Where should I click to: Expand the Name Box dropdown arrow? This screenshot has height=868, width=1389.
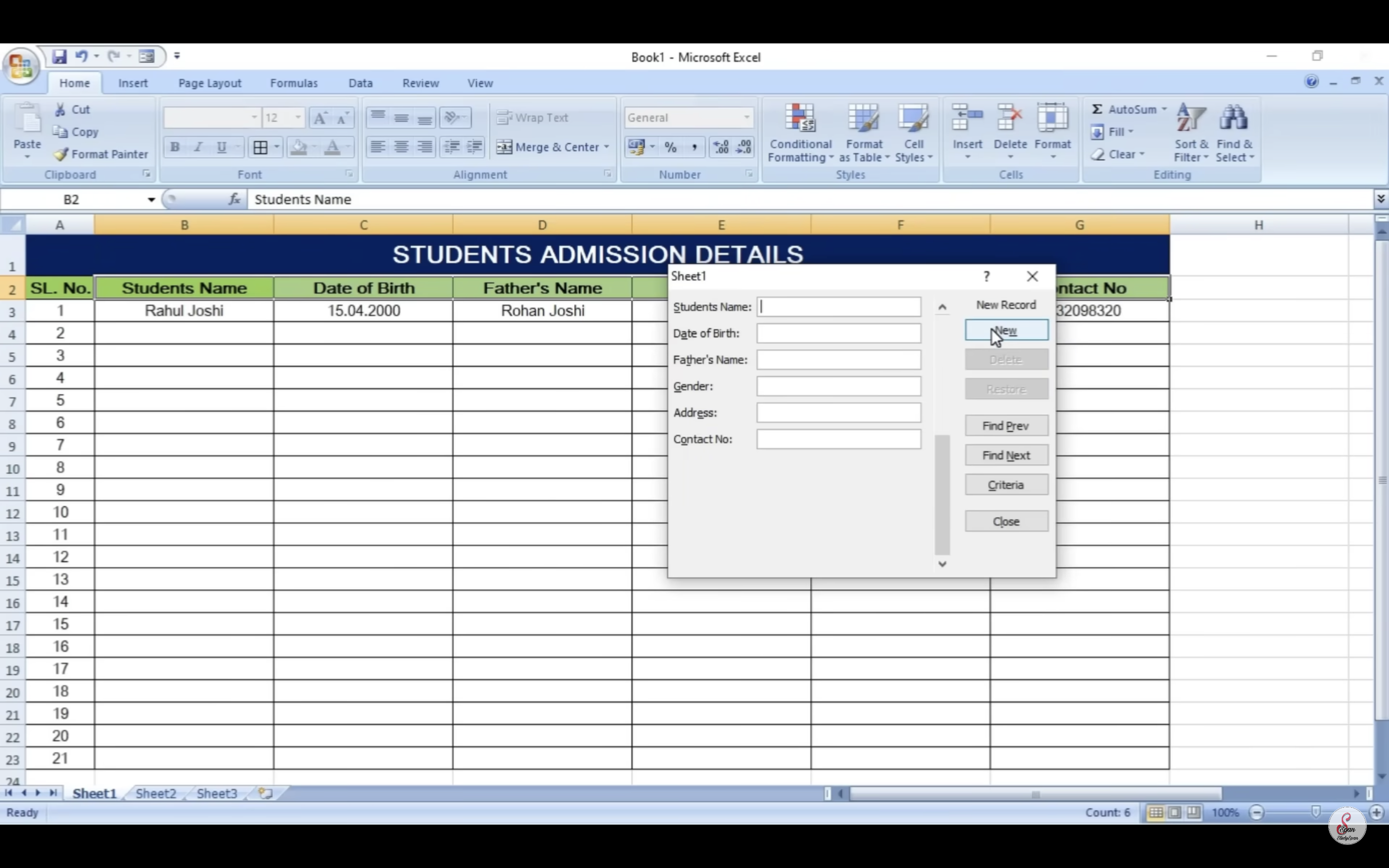[x=151, y=200]
